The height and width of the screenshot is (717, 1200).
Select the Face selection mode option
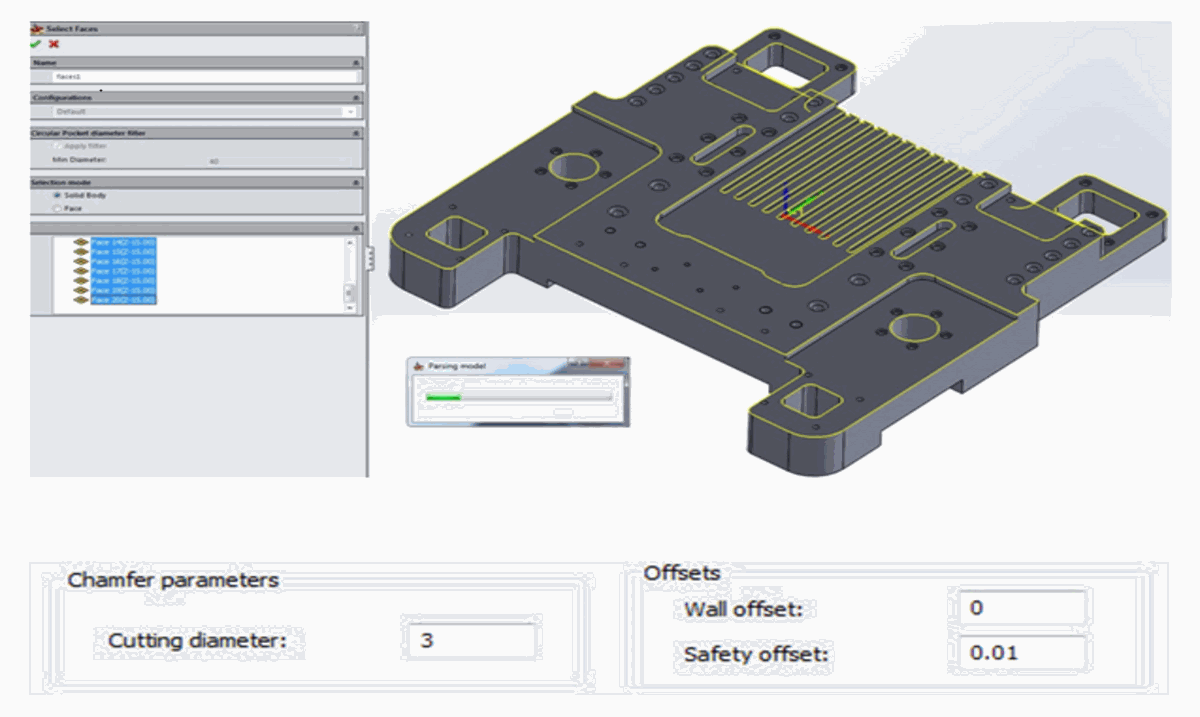[x=56, y=209]
